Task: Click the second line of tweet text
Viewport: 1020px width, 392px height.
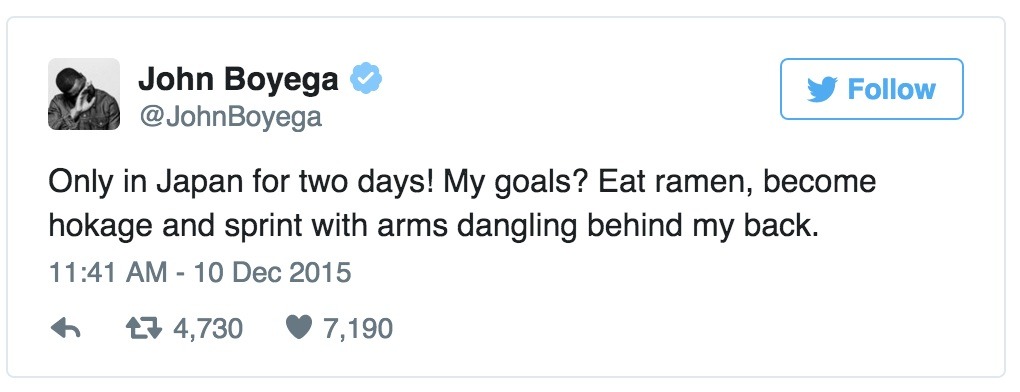Action: click(x=433, y=226)
